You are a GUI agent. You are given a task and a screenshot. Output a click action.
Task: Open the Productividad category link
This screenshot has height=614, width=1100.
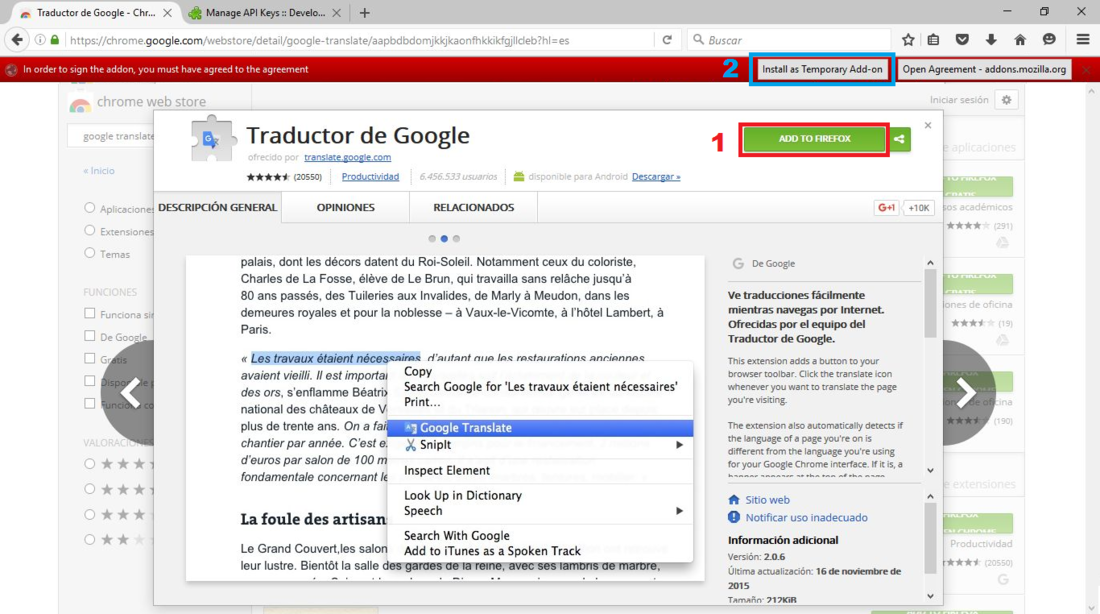pos(370,177)
